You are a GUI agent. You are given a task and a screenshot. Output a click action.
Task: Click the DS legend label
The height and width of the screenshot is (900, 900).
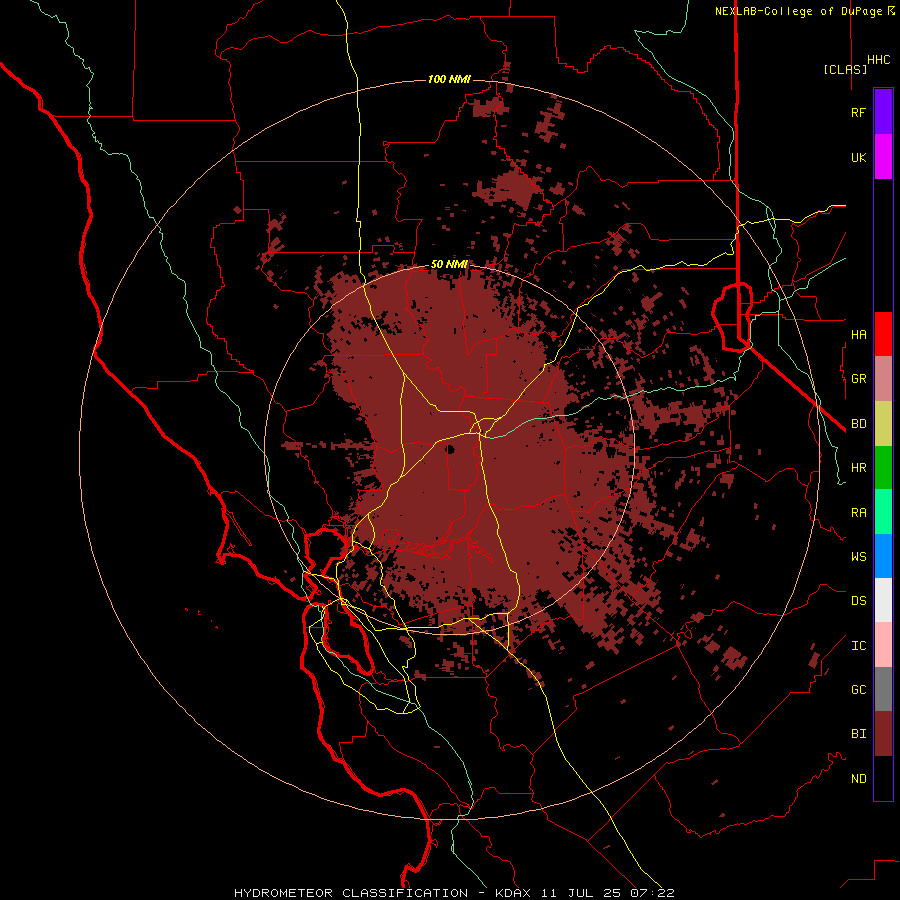point(858,601)
